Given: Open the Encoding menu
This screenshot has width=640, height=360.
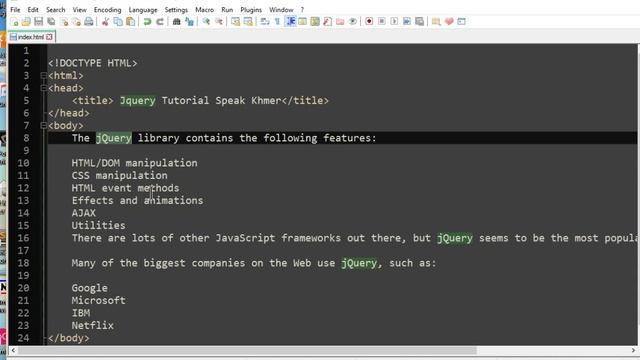Looking at the screenshot, I should click(107, 9).
